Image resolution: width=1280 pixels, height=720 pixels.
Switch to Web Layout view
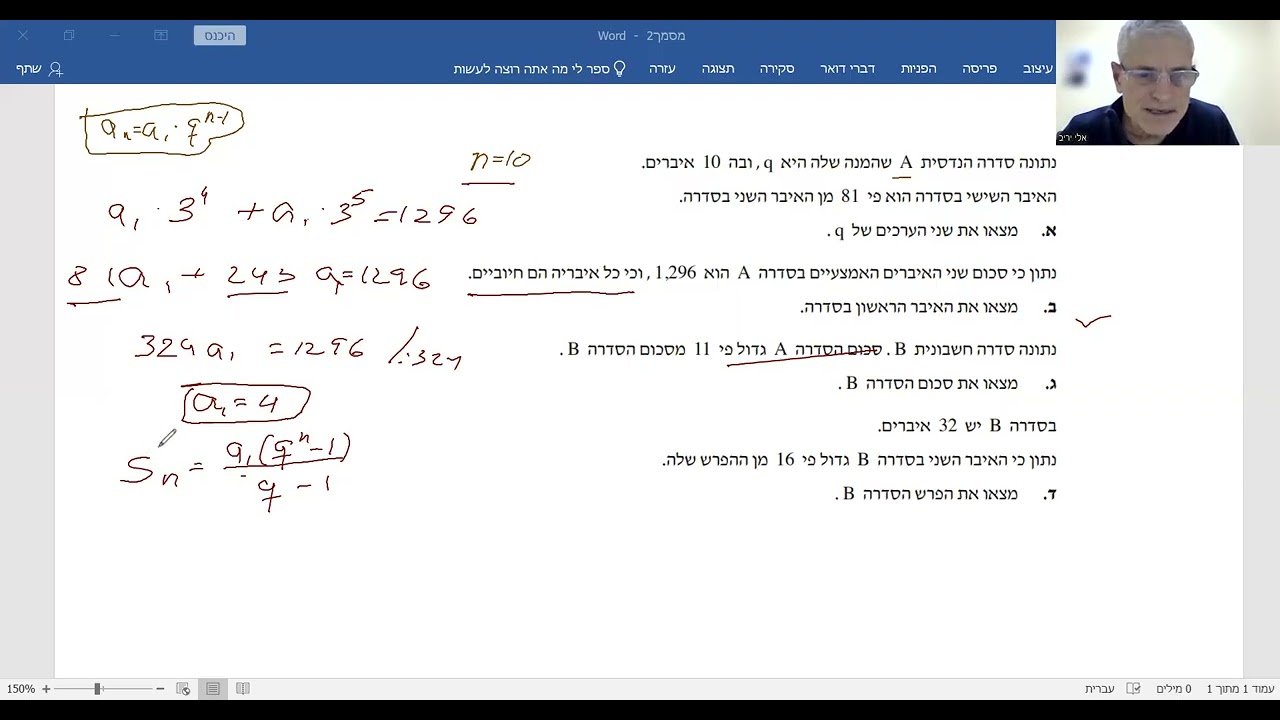(183, 689)
